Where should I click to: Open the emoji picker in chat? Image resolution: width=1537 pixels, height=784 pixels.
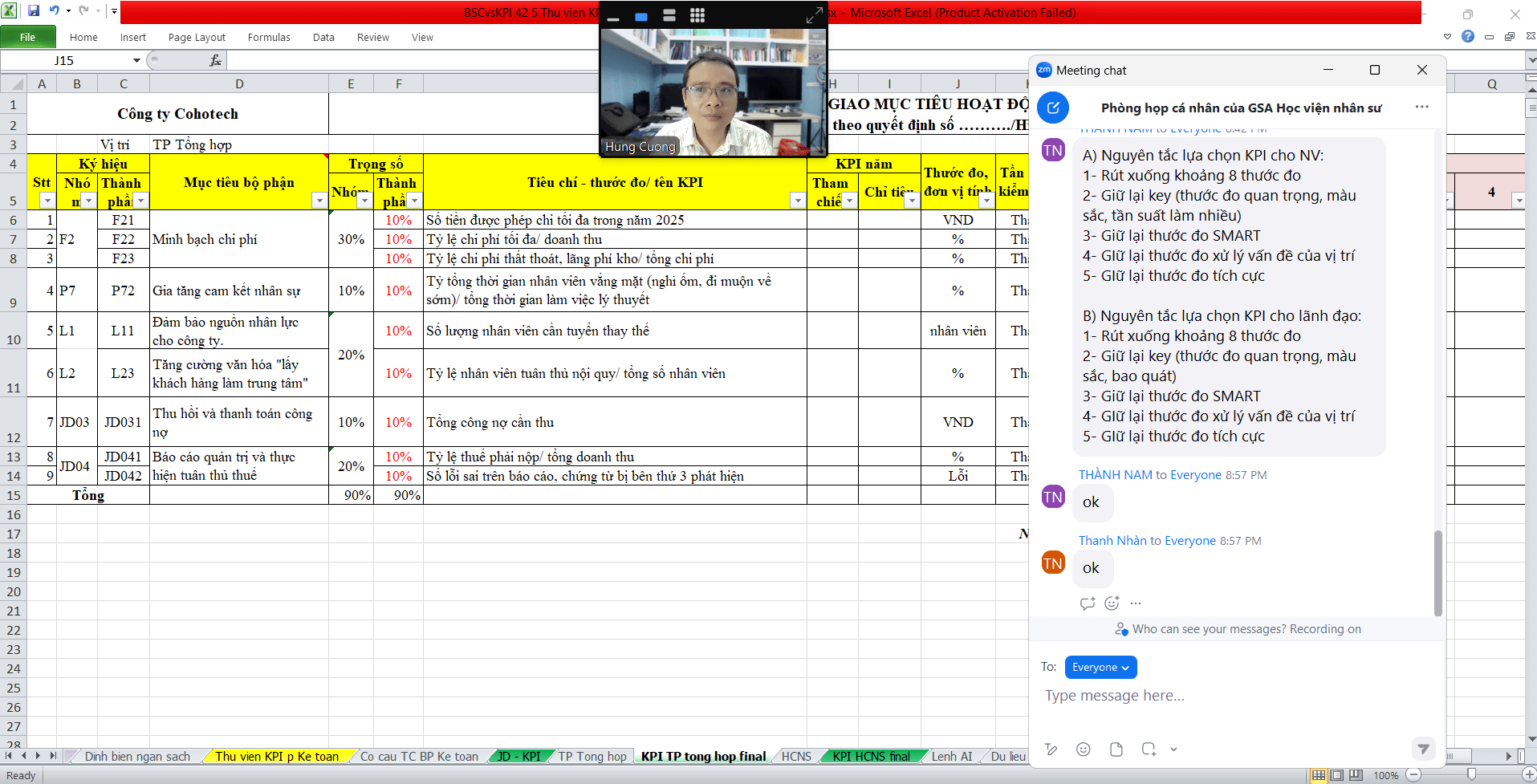pyautogui.click(x=1084, y=749)
